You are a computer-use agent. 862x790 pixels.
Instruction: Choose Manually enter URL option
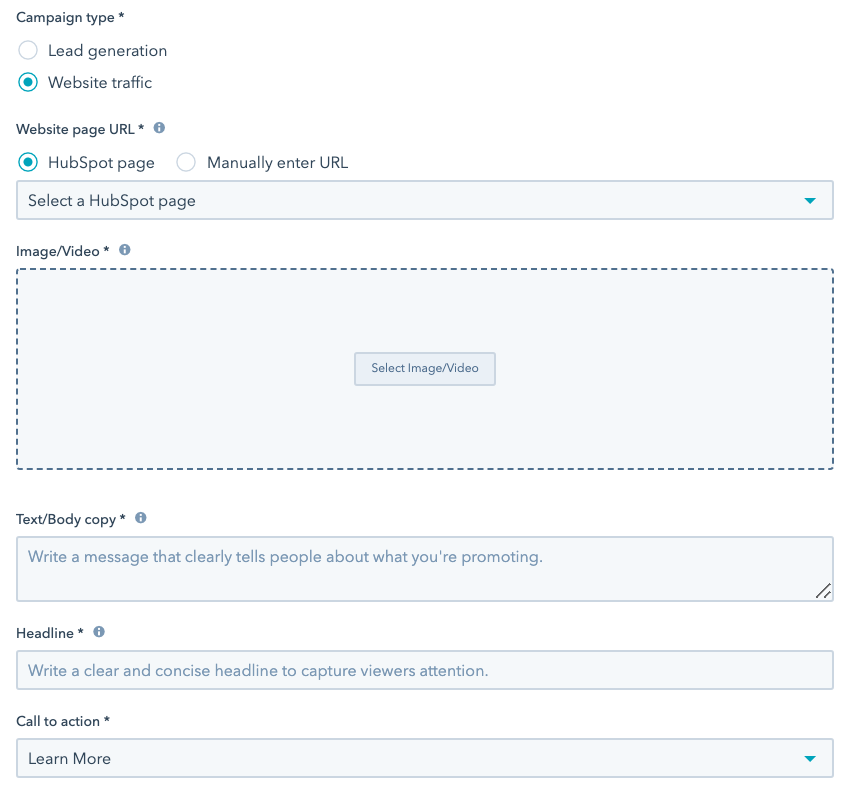(186, 163)
